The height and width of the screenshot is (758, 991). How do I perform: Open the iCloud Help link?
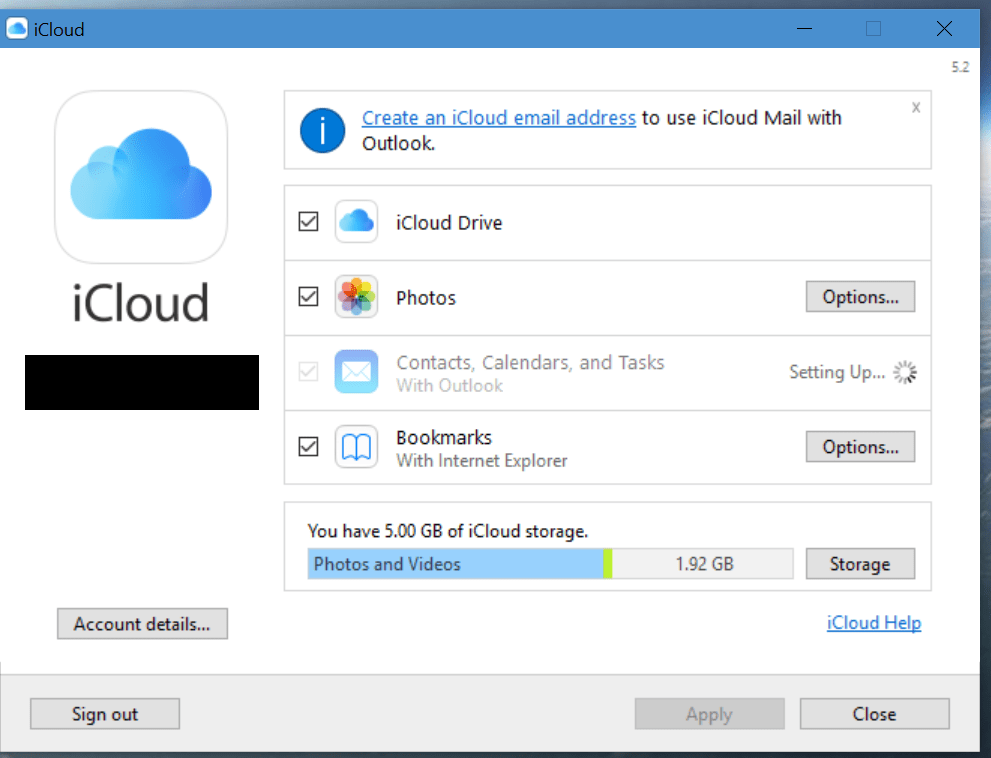tap(874, 623)
